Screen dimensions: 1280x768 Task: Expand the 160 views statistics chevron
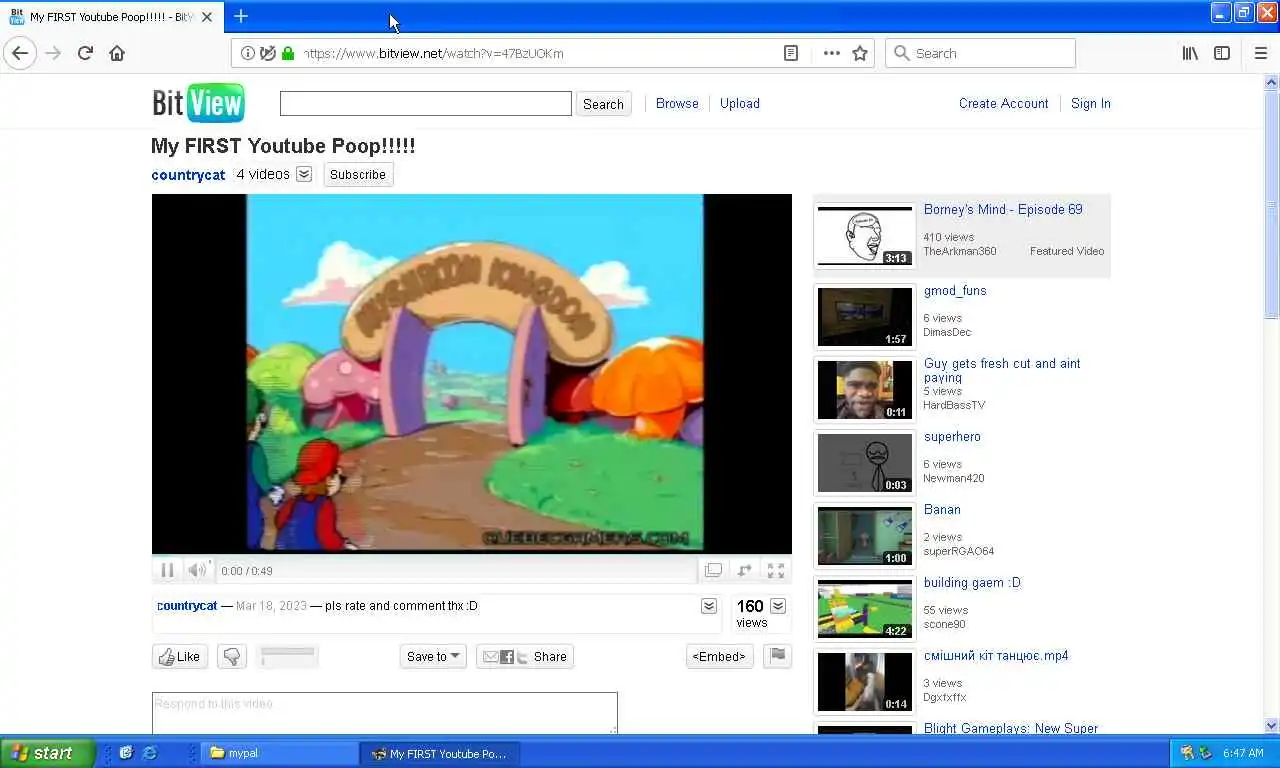click(778, 606)
